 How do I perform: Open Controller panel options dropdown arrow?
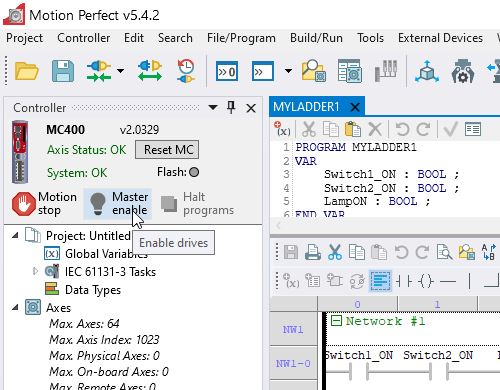pos(213,107)
